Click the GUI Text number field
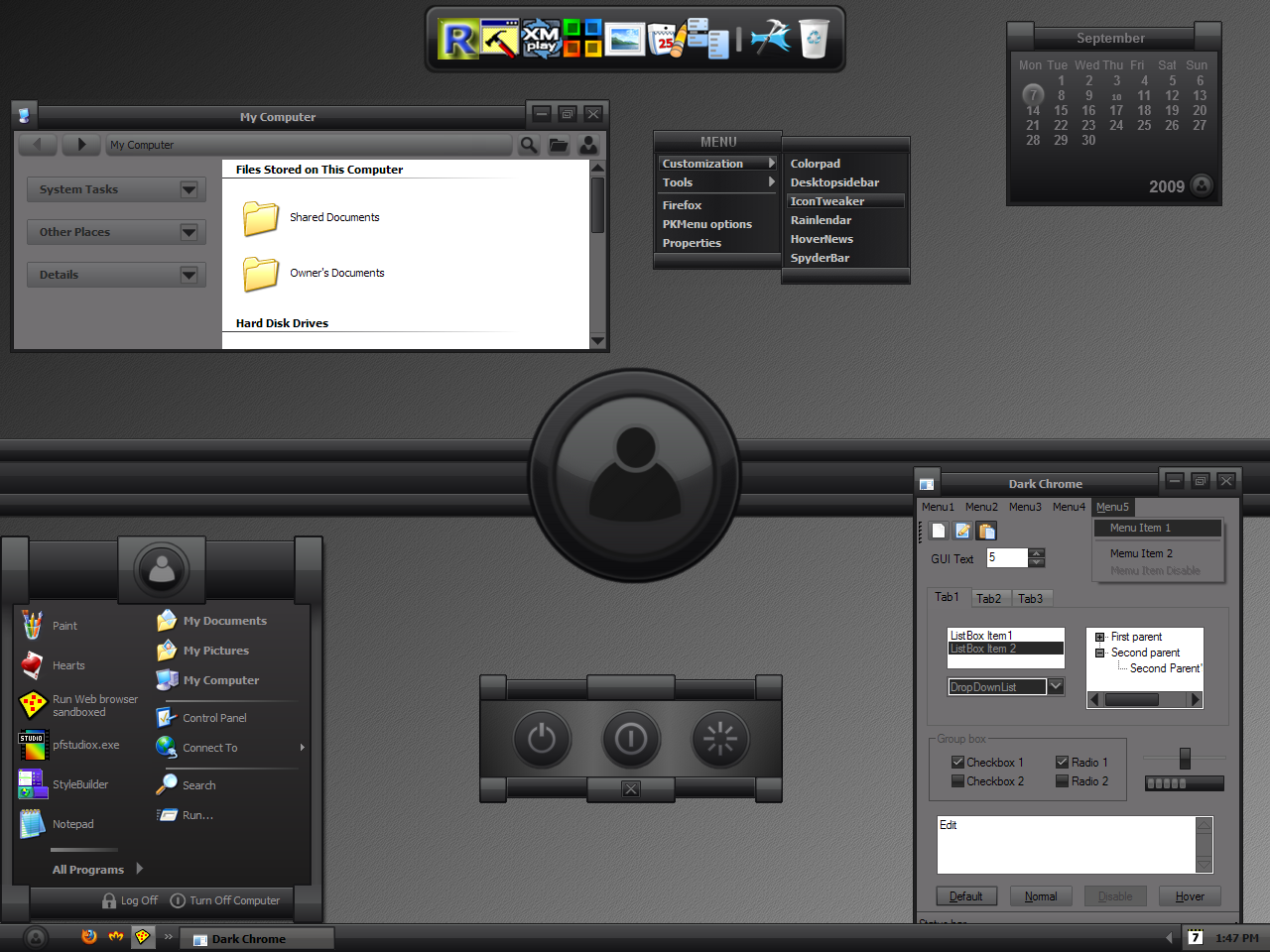 pos(1007,558)
